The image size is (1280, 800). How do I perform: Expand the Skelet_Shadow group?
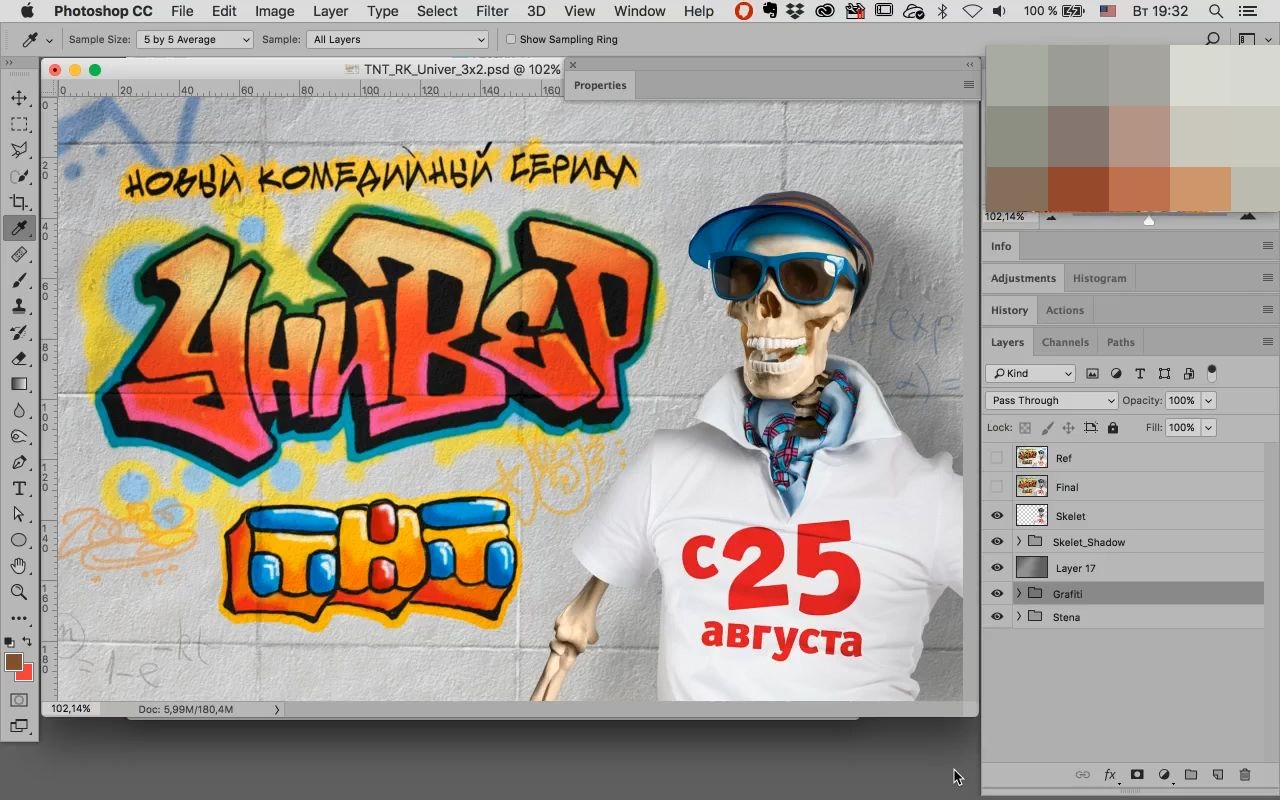point(1019,542)
